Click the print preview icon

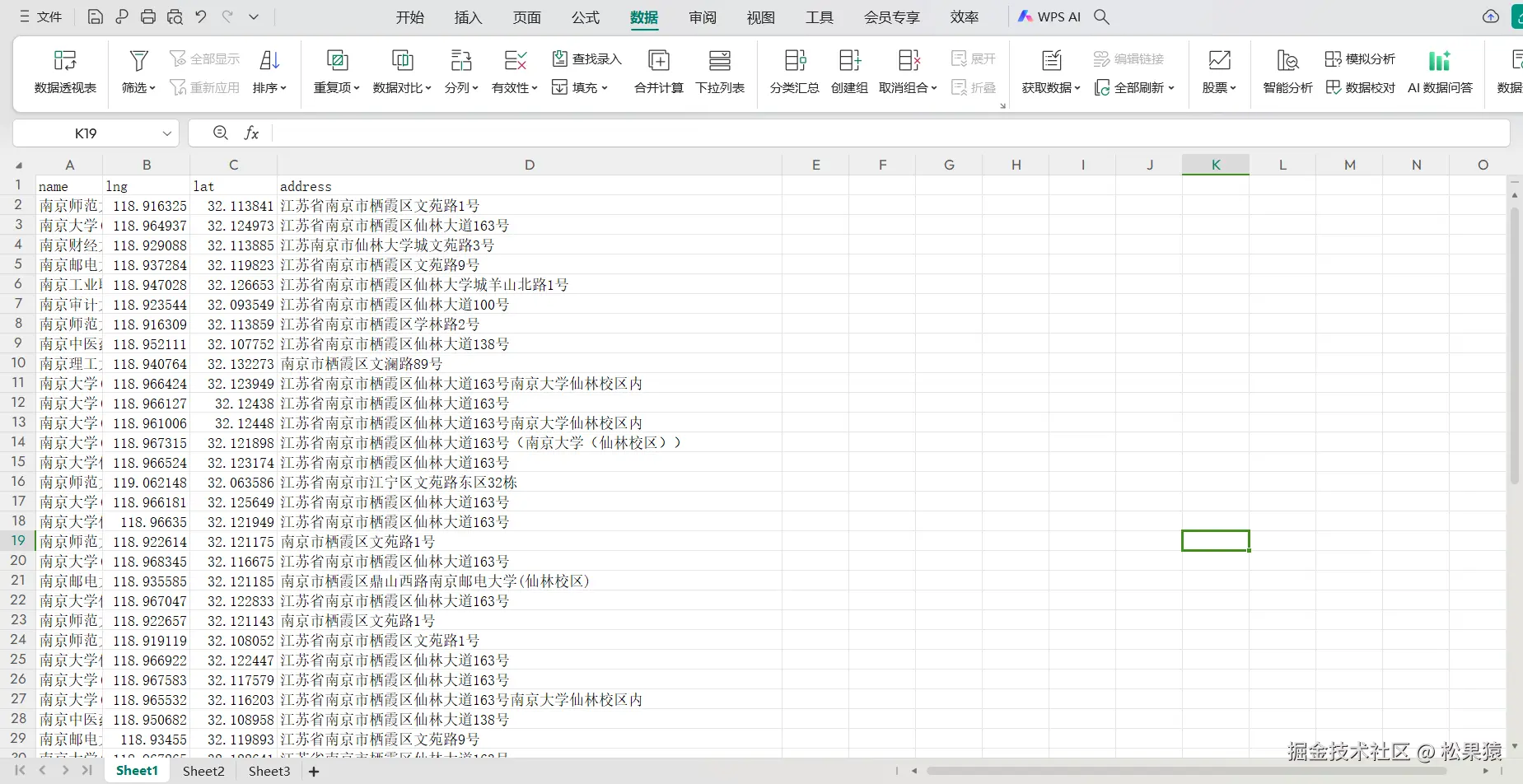pos(175,16)
